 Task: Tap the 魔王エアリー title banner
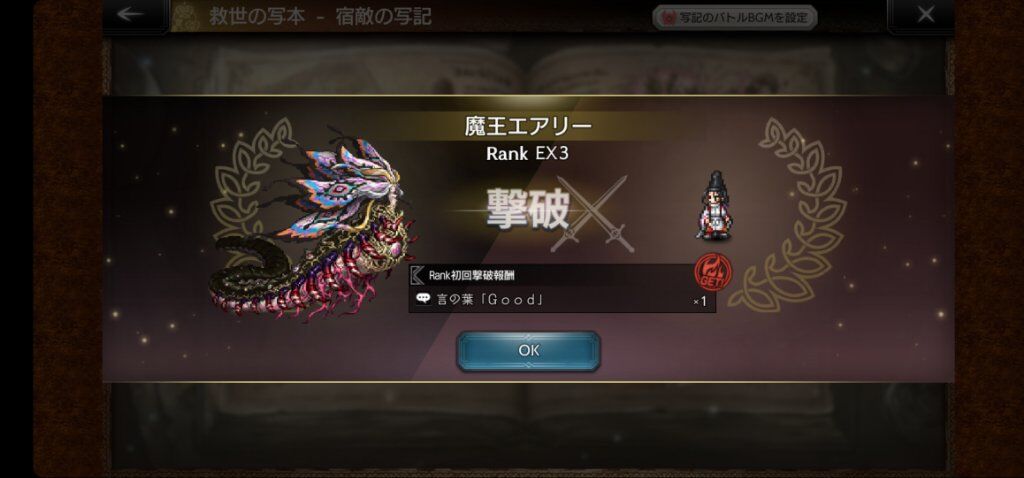528,126
